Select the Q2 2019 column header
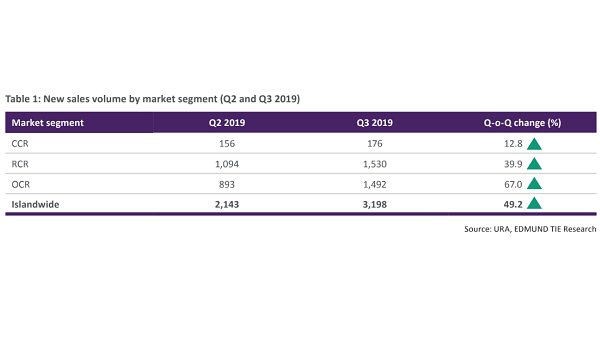Image resolution: width=600 pixels, height=360 pixels. pyautogui.click(x=227, y=123)
